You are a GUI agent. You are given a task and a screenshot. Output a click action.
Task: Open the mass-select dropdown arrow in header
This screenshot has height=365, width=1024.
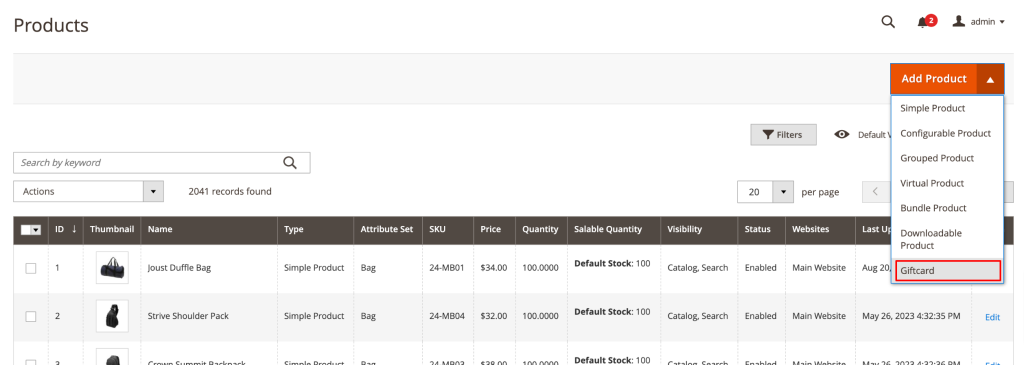(36, 230)
